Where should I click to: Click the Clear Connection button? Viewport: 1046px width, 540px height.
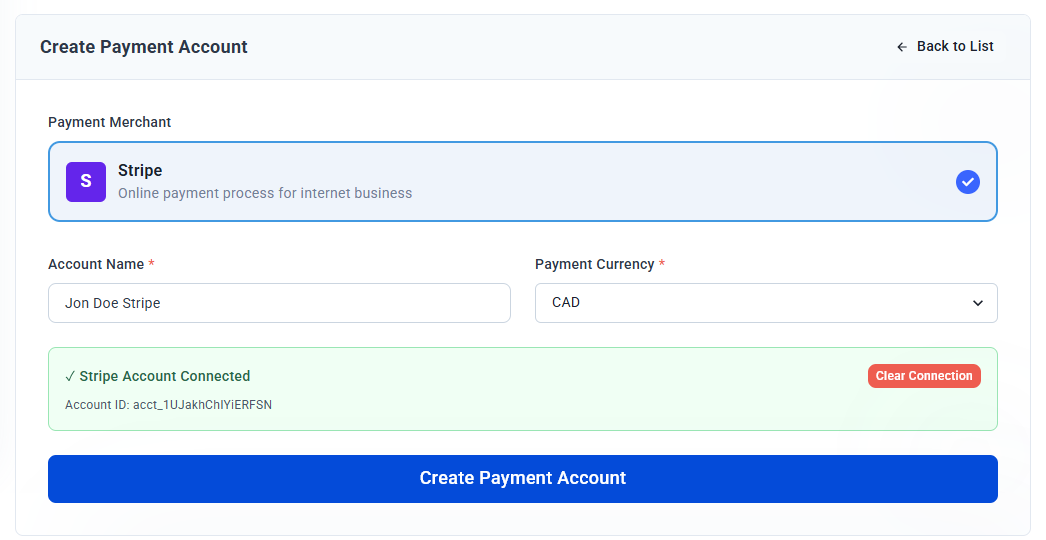(x=924, y=376)
